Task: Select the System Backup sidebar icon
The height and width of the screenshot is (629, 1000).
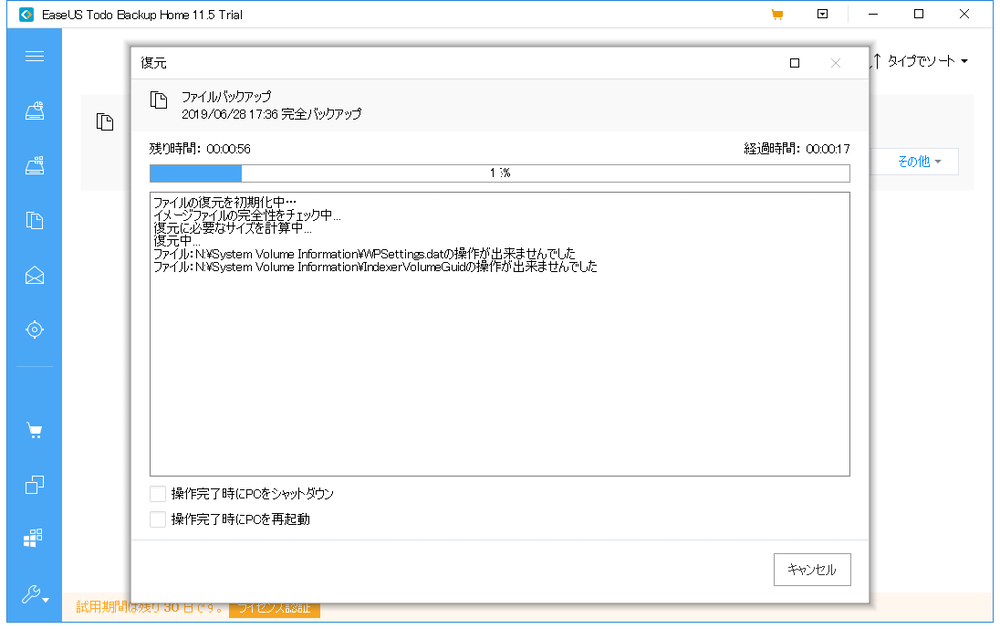Action: coord(34,166)
